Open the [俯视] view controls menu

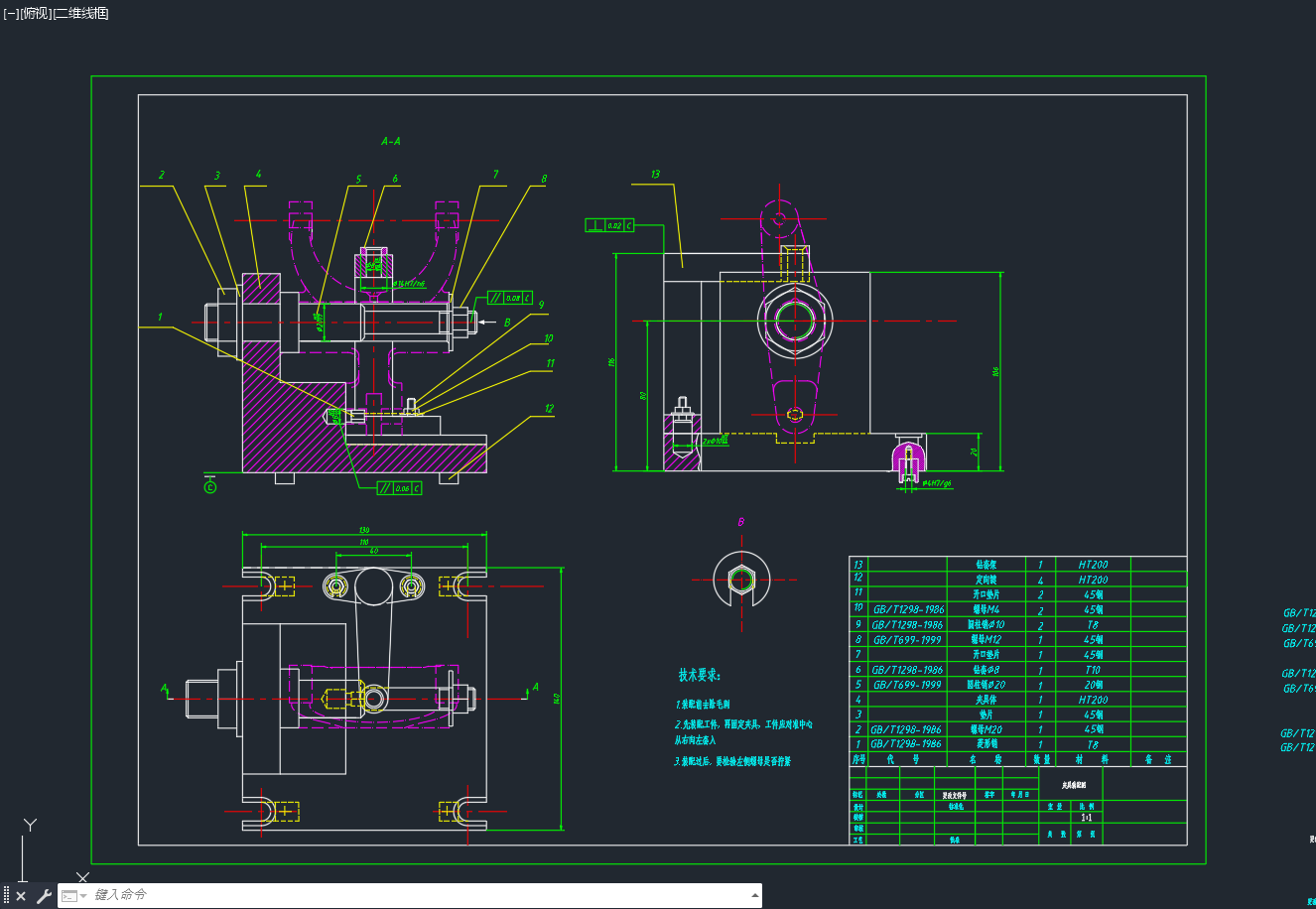[36, 13]
